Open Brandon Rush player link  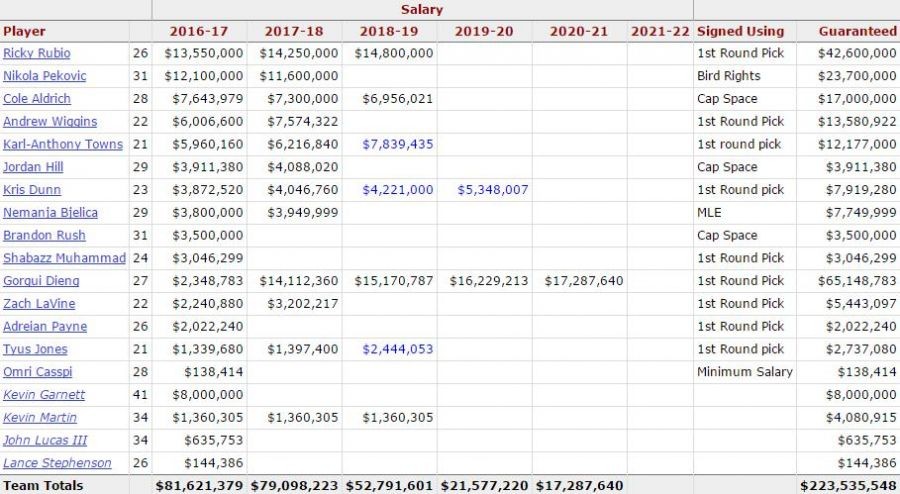tap(44, 235)
